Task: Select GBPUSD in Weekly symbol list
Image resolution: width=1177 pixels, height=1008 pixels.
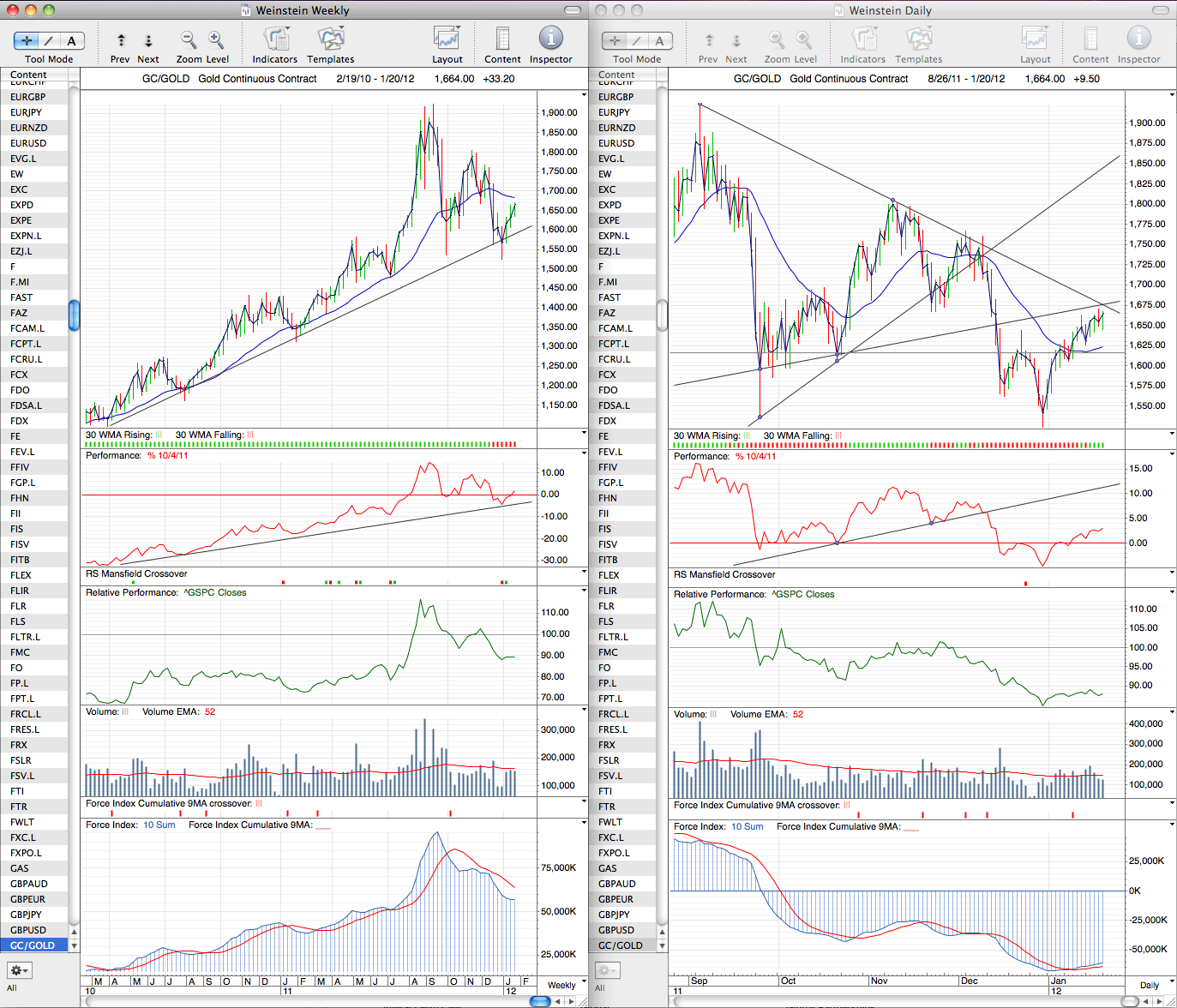Action: [x=34, y=930]
